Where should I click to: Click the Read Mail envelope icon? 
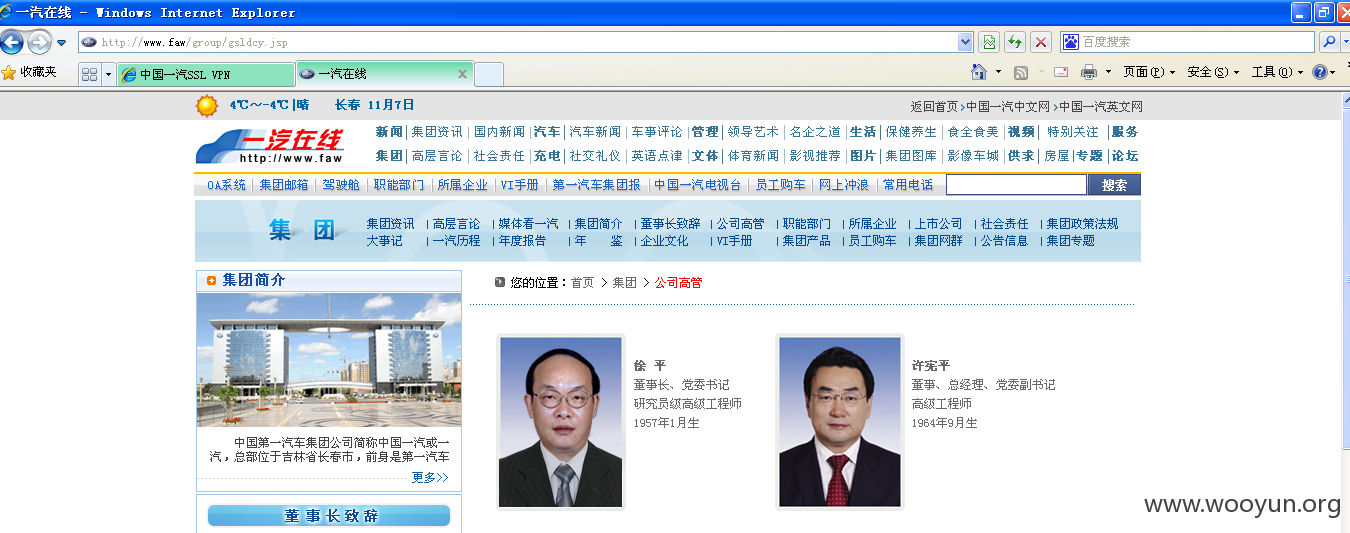pos(1061,72)
